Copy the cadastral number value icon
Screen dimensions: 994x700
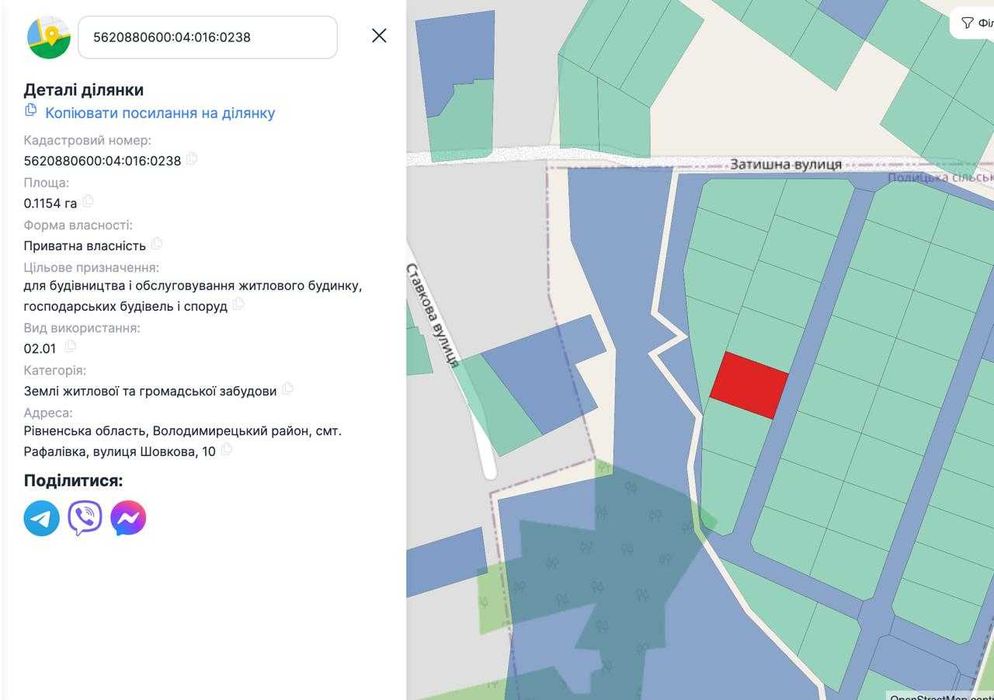pos(191,159)
